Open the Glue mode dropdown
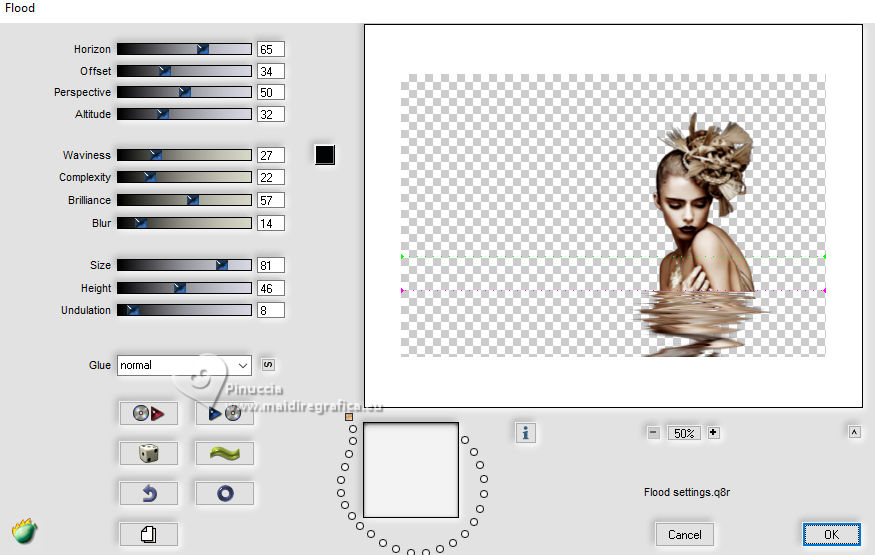Screen dimensions: 875x555 coord(184,365)
